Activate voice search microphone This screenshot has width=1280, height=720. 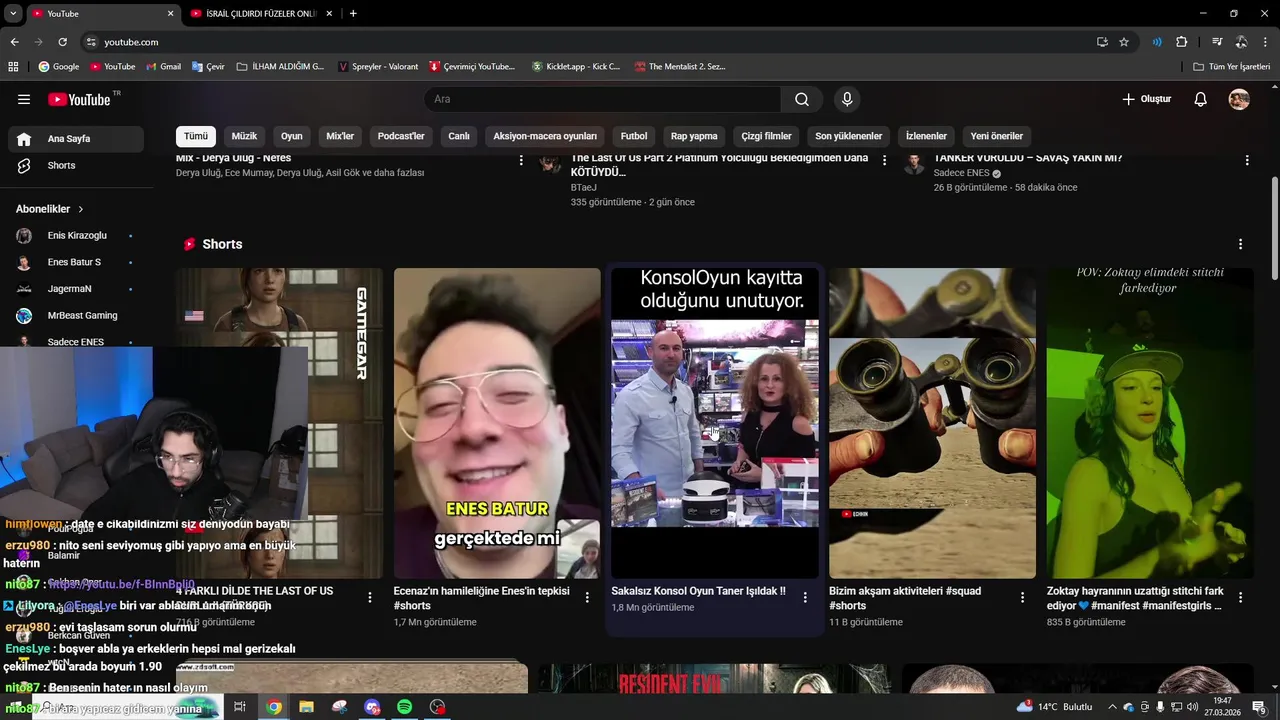coord(847,99)
